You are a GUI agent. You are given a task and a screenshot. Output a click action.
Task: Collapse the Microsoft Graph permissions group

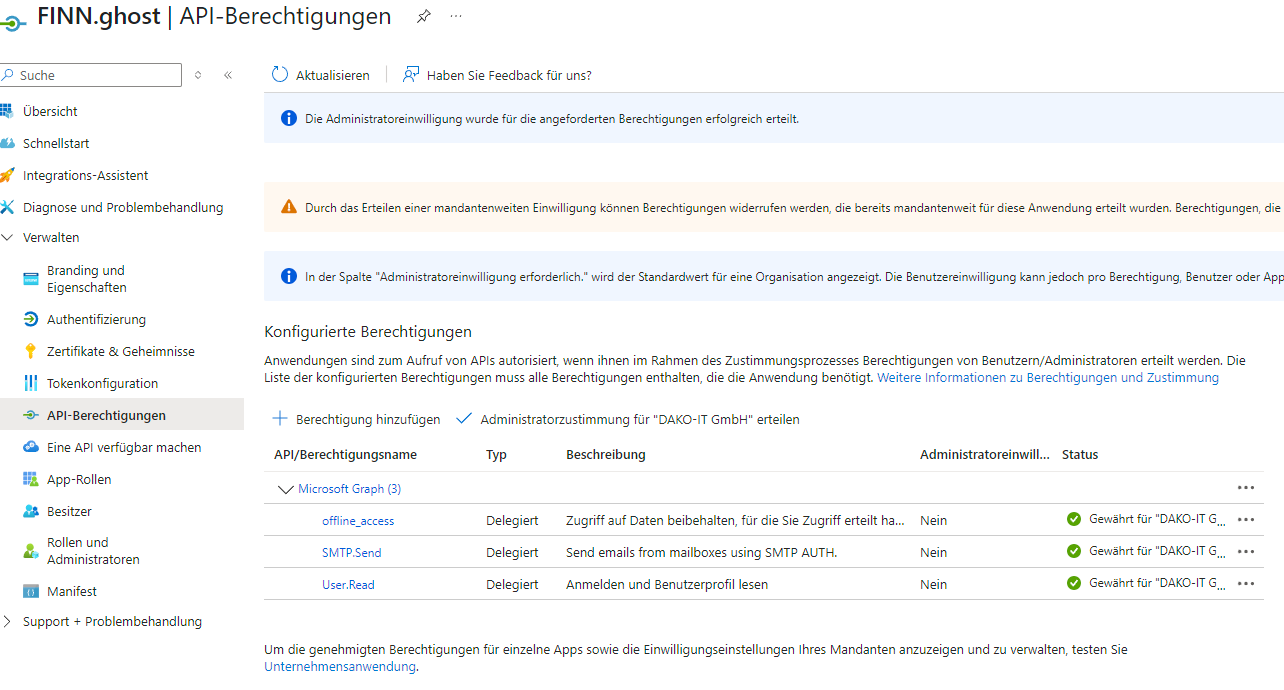click(x=284, y=489)
